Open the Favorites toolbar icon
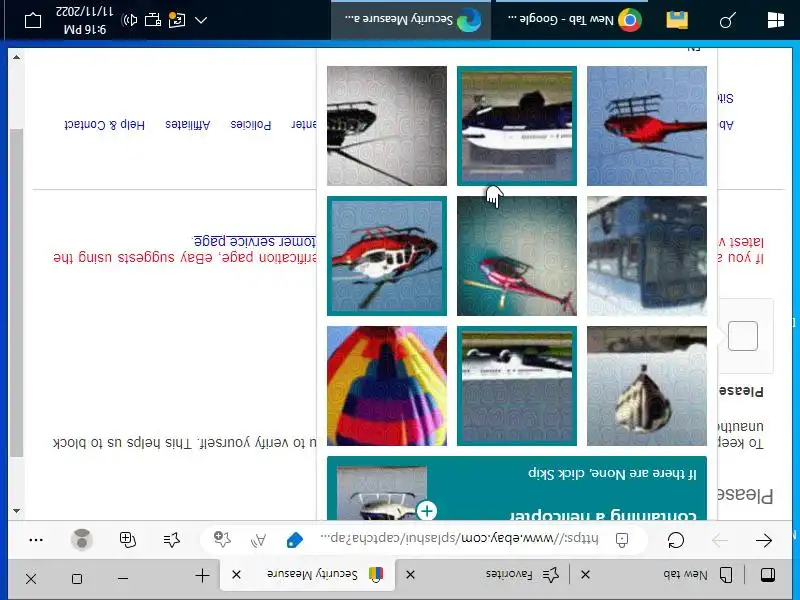This screenshot has height=600, width=800. tap(172, 539)
